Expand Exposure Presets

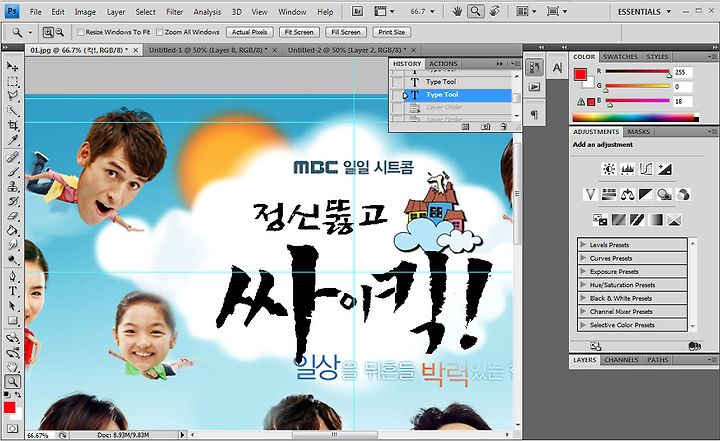pos(583,271)
